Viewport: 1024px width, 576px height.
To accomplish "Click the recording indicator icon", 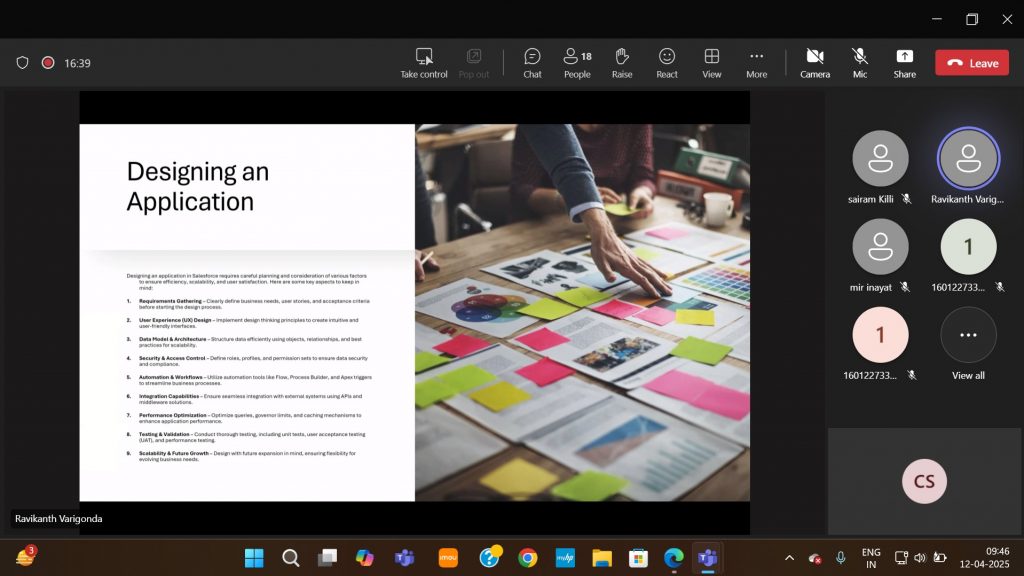I will [x=47, y=63].
